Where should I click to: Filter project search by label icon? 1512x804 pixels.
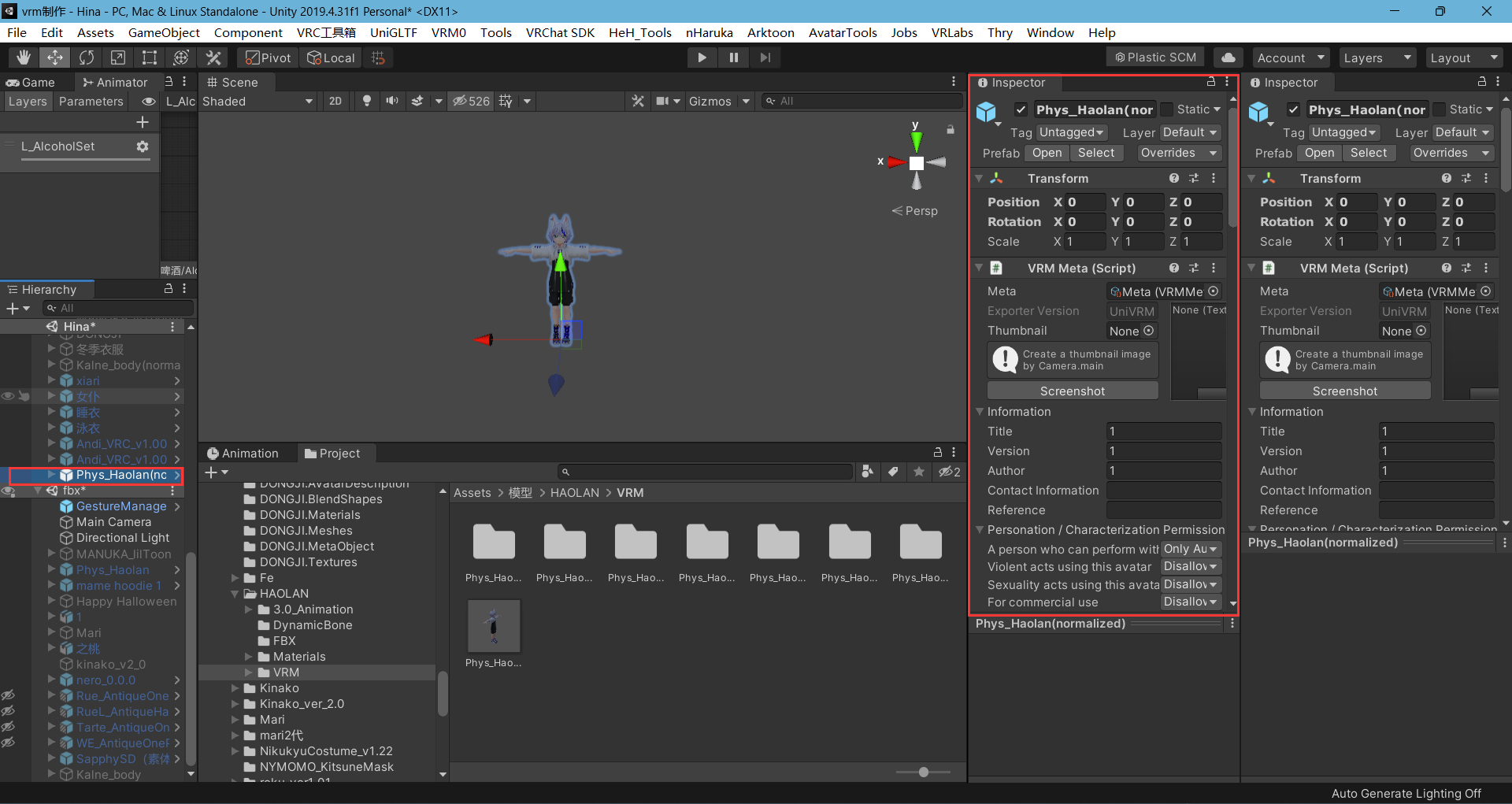click(x=893, y=472)
